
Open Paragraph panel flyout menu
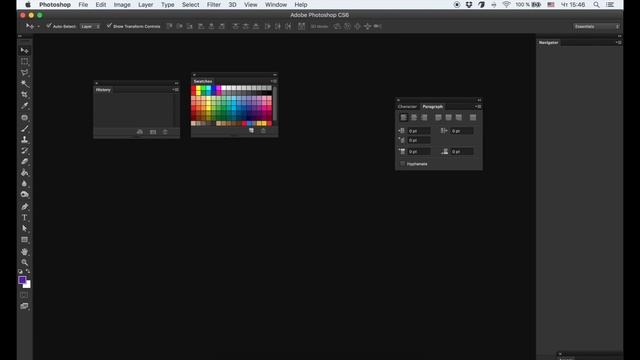[x=478, y=107]
